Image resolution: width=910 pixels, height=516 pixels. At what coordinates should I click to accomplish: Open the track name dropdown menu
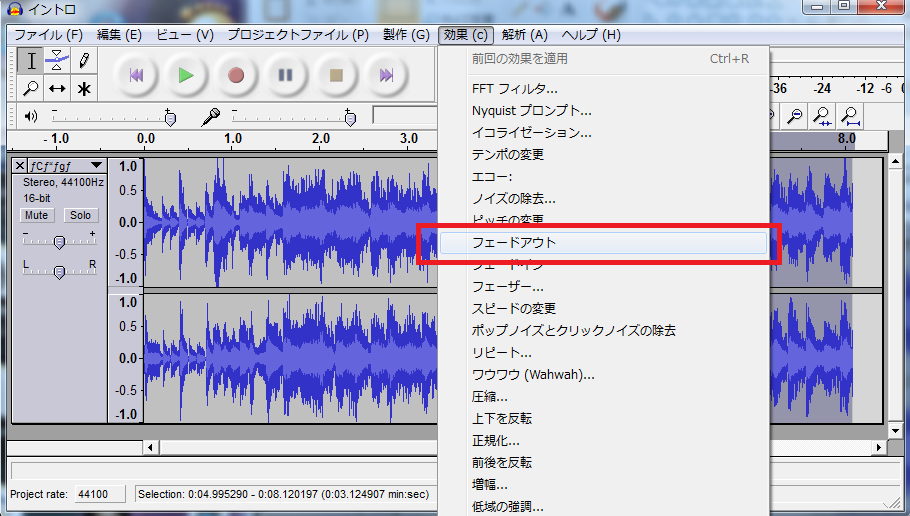[66, 166]
